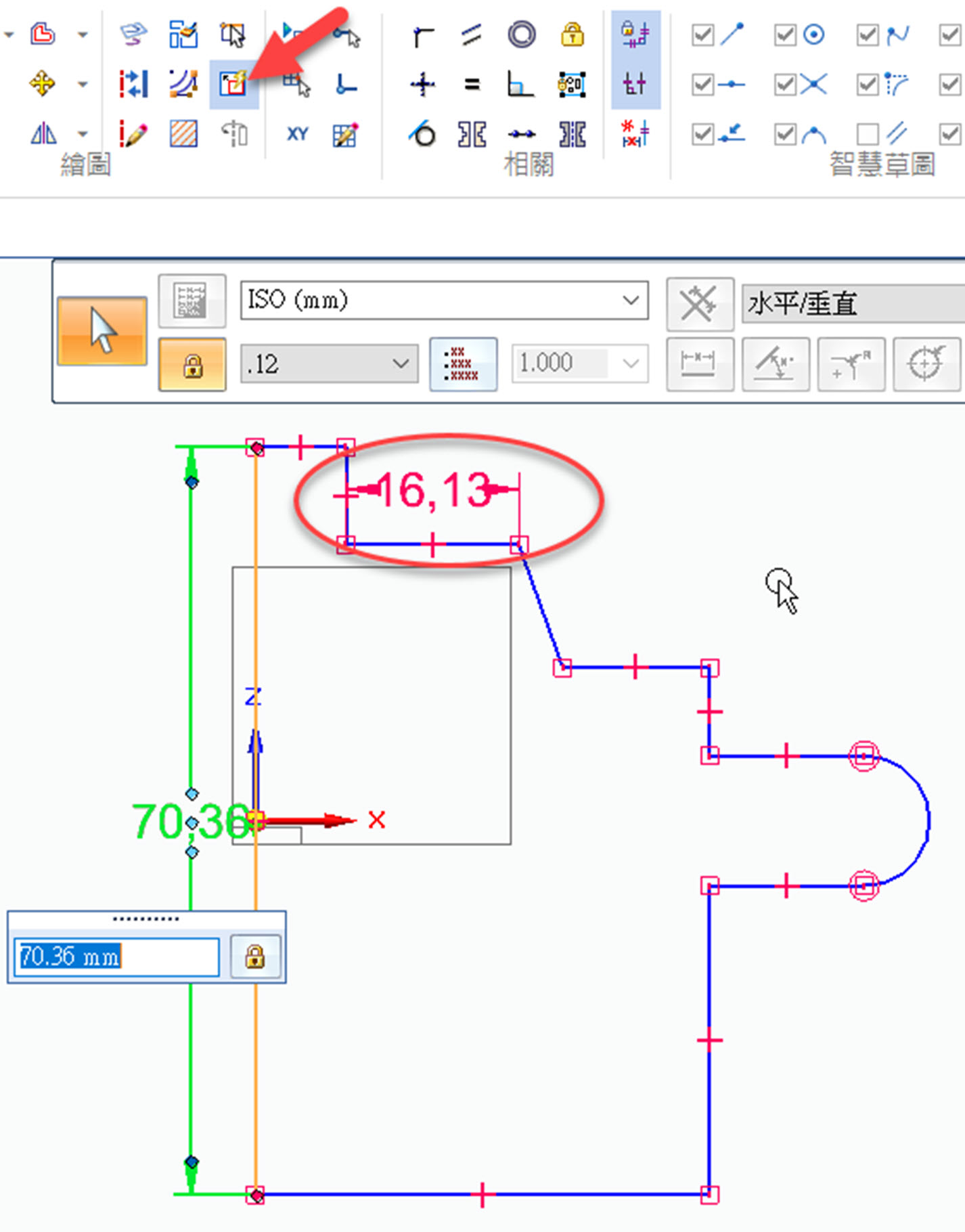The width and height of the screenshot is (965, 1232).
Task: Apply the Horizontal/Vertical cross relationship
Action: [x=423, y=85]
